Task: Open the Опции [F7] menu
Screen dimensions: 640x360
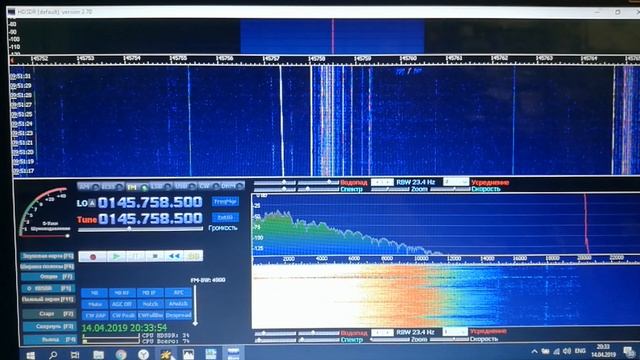Action: click(x=48, y=277)
